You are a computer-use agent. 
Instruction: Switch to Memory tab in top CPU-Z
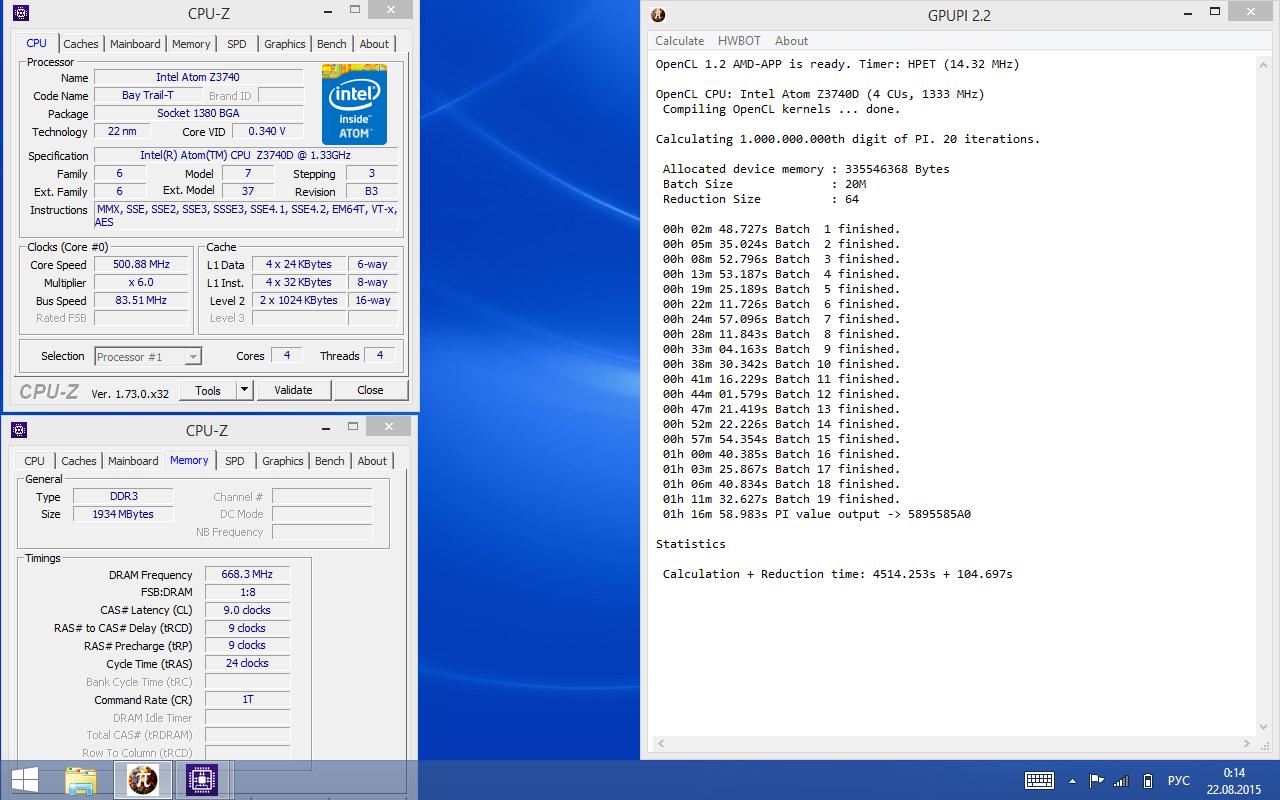(x=191, y=44)
